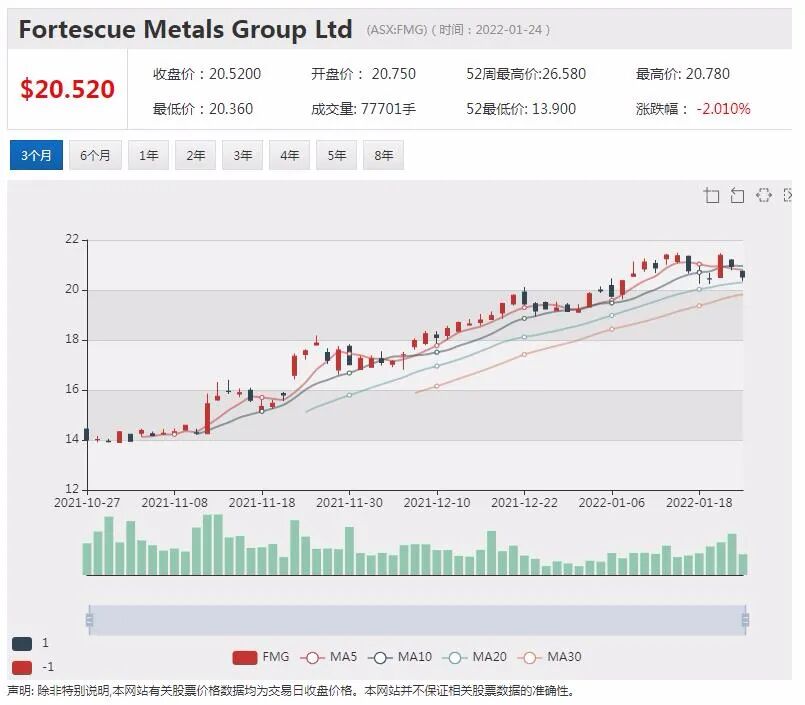Click the 22 price axis label

72,239
